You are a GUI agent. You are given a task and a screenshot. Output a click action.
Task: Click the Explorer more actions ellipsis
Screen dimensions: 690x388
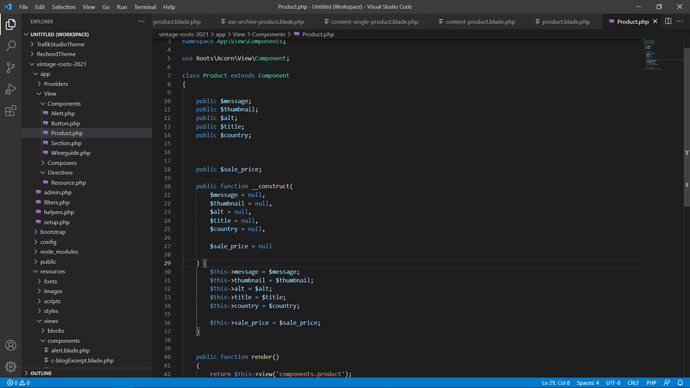[141, 21]
